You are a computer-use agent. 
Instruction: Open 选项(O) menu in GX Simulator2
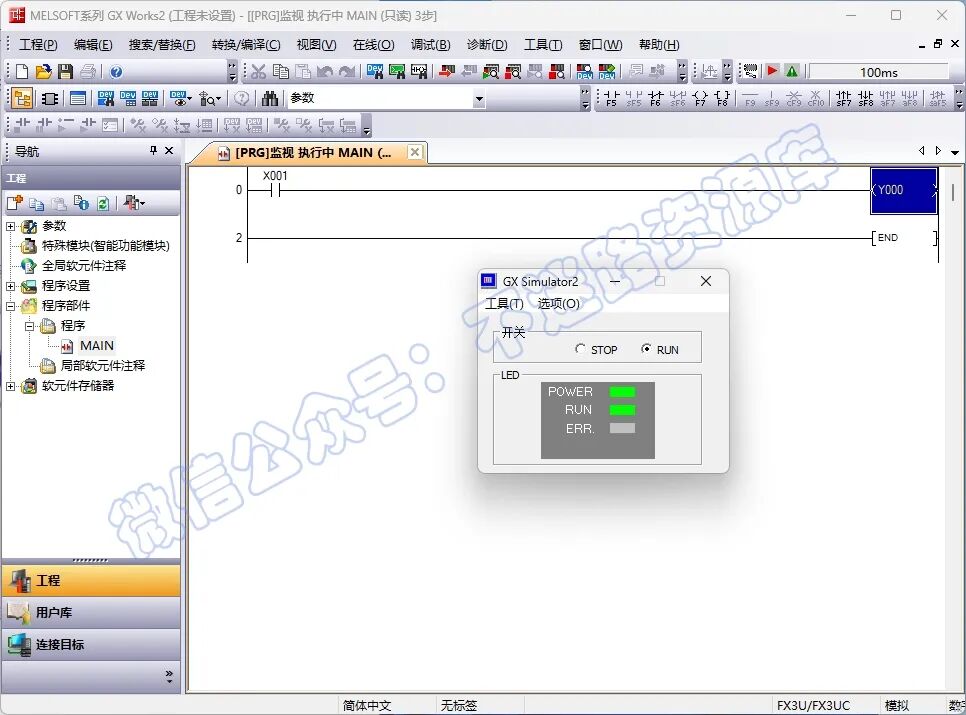(558, 304)
